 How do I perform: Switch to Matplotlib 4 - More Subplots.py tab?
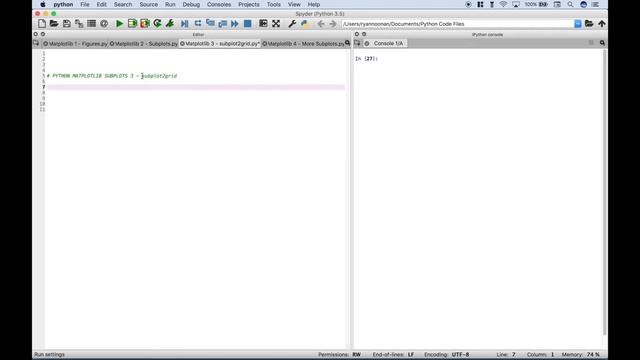pyautogui.click(x=303, y=43)
